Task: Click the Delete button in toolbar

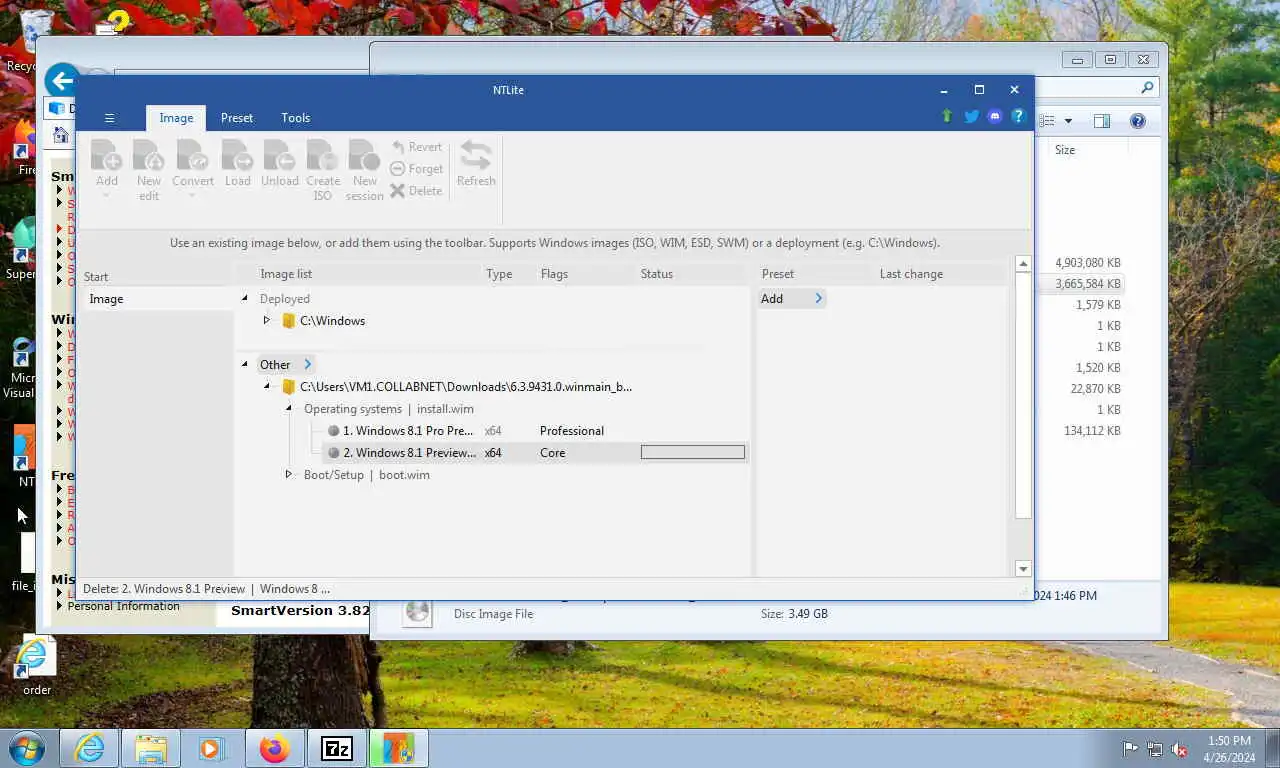Action: (416, 191)
